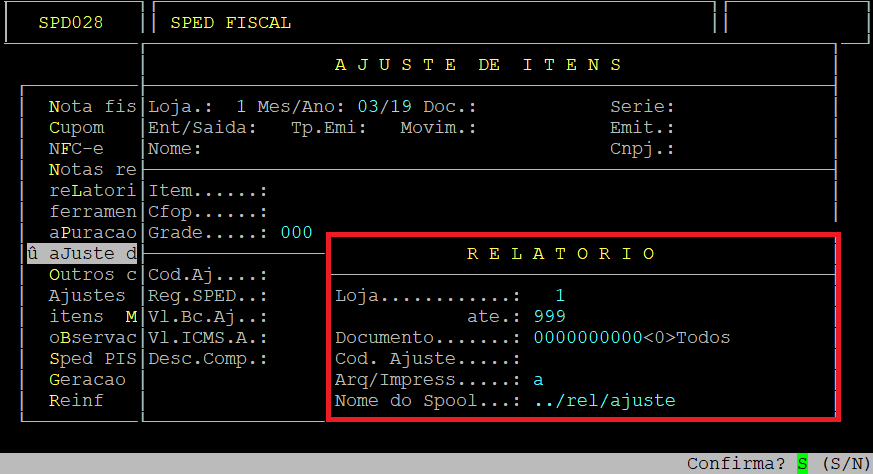The width and height of the screenshot is (873, 474).
Task: Click the Arq/Impress field value
Action: coord(540,380)
